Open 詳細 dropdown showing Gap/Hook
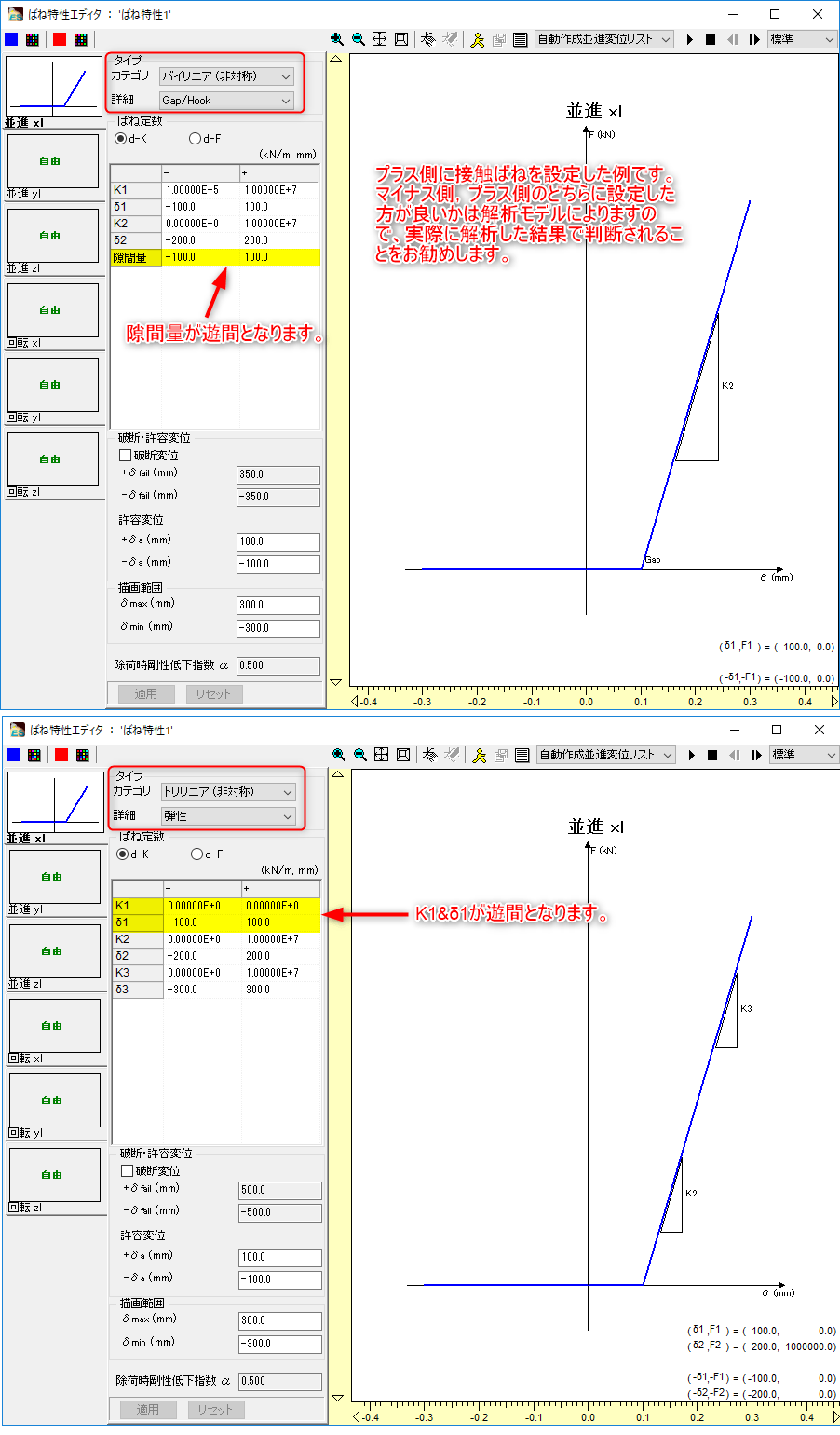The height and width of the screenshot is (1435, 840). click(x=226, y=101)
